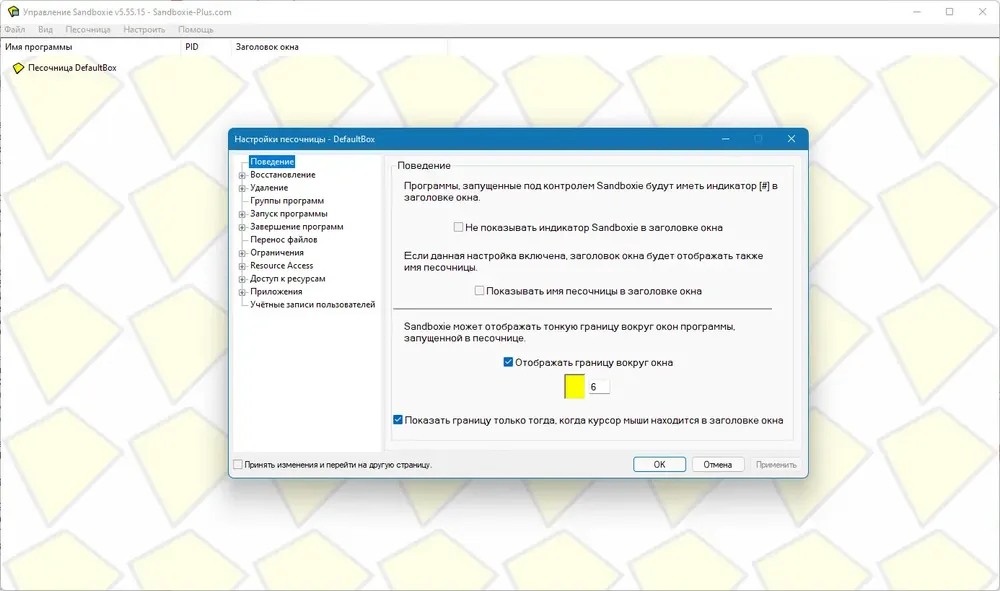Confirm settings with OK button
The image size is (1000, 591).
(x=659, y=465)
